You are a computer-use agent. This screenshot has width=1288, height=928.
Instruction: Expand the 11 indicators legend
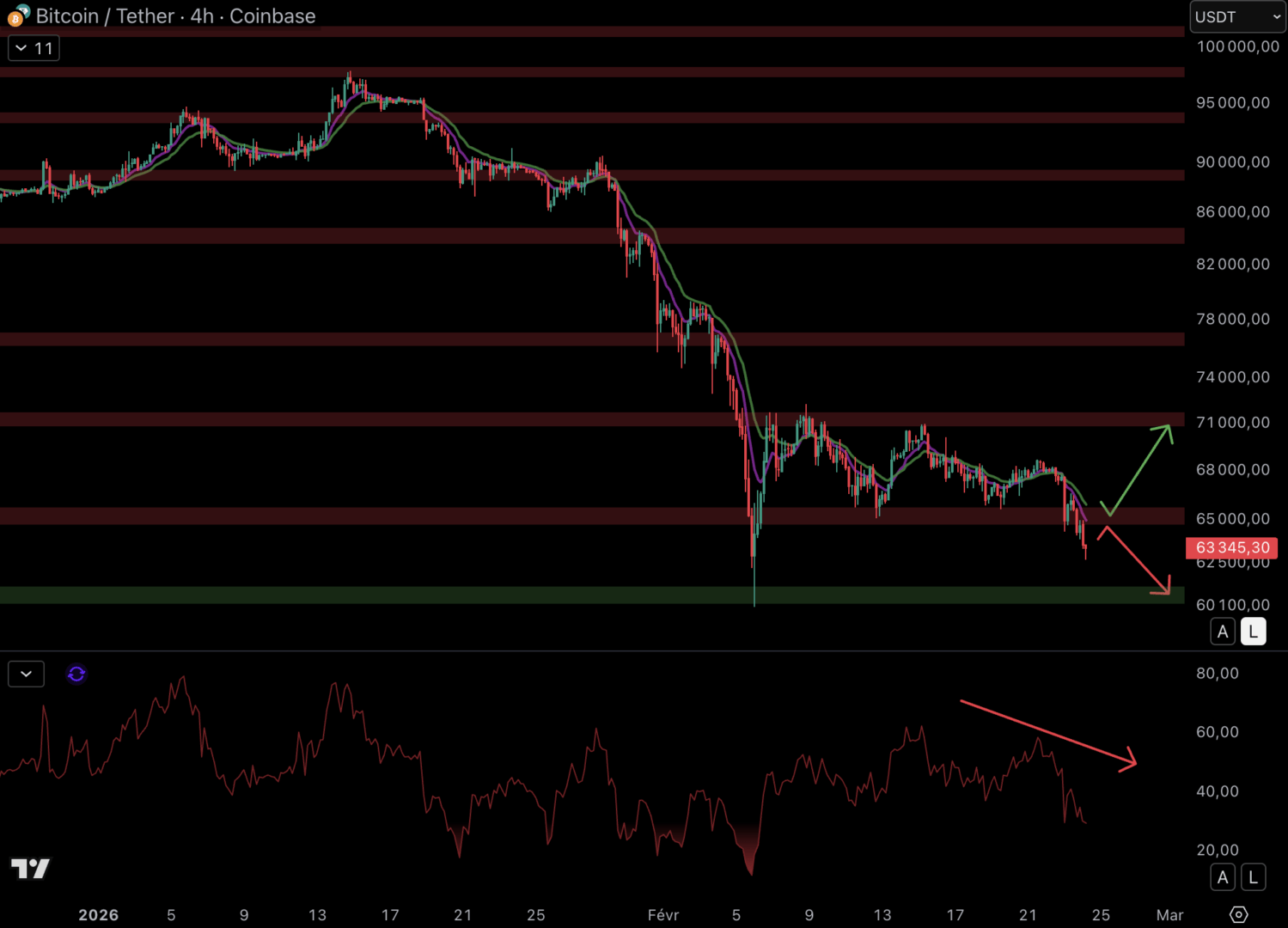click(34, 48)
